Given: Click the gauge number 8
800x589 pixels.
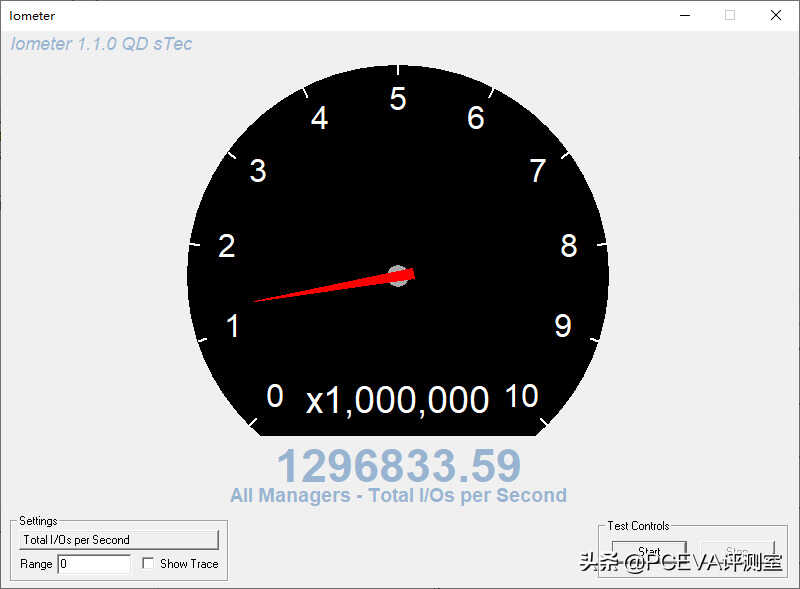Looking at the screenshot, I should (569, 246).
